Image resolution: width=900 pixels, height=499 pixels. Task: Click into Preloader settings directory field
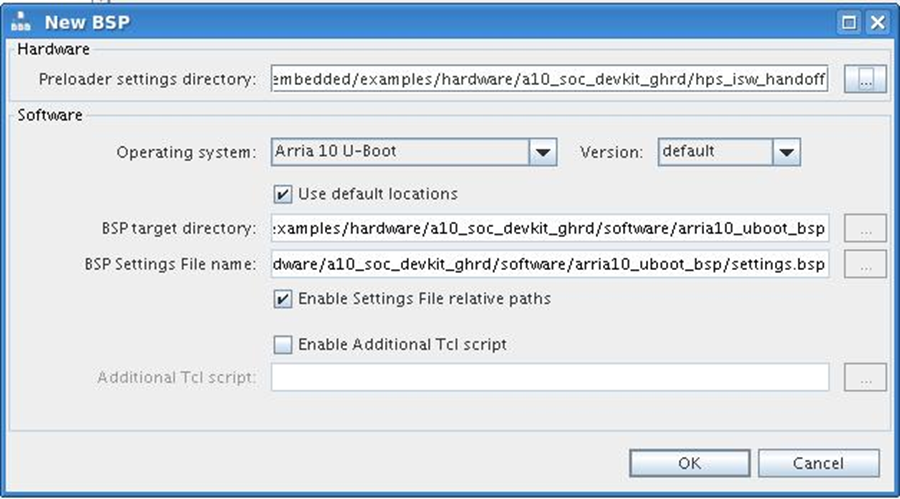click(549, 80)
